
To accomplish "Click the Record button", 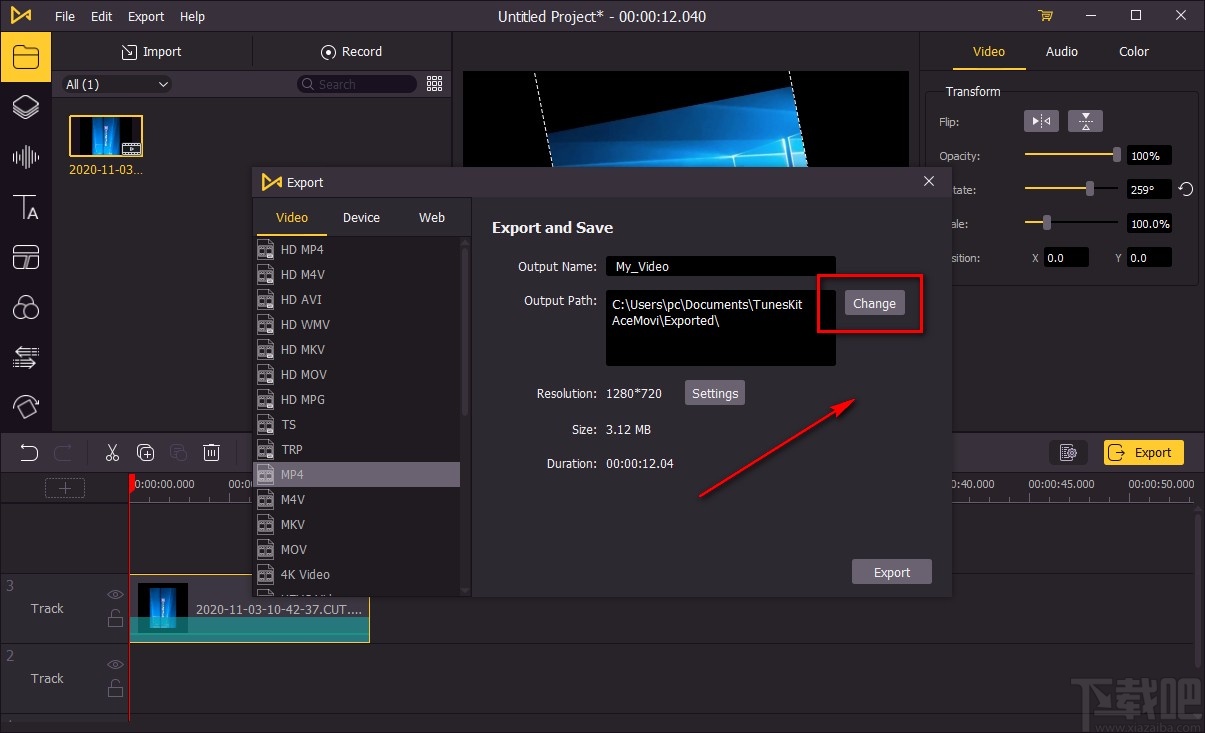I will (x=351, y=52).
